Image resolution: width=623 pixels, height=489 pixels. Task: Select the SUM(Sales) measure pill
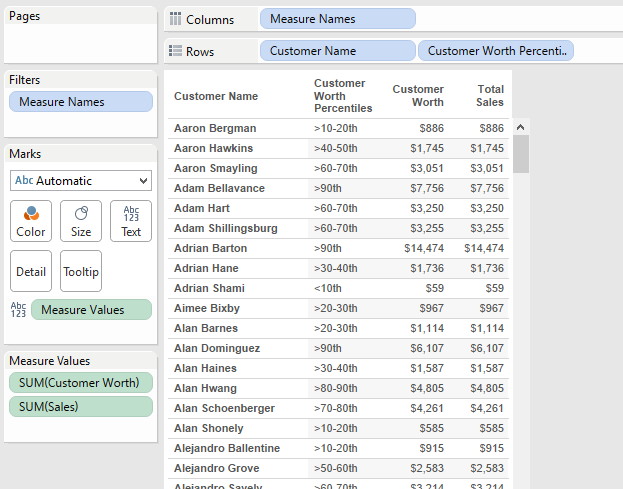(x=81, y=406)
